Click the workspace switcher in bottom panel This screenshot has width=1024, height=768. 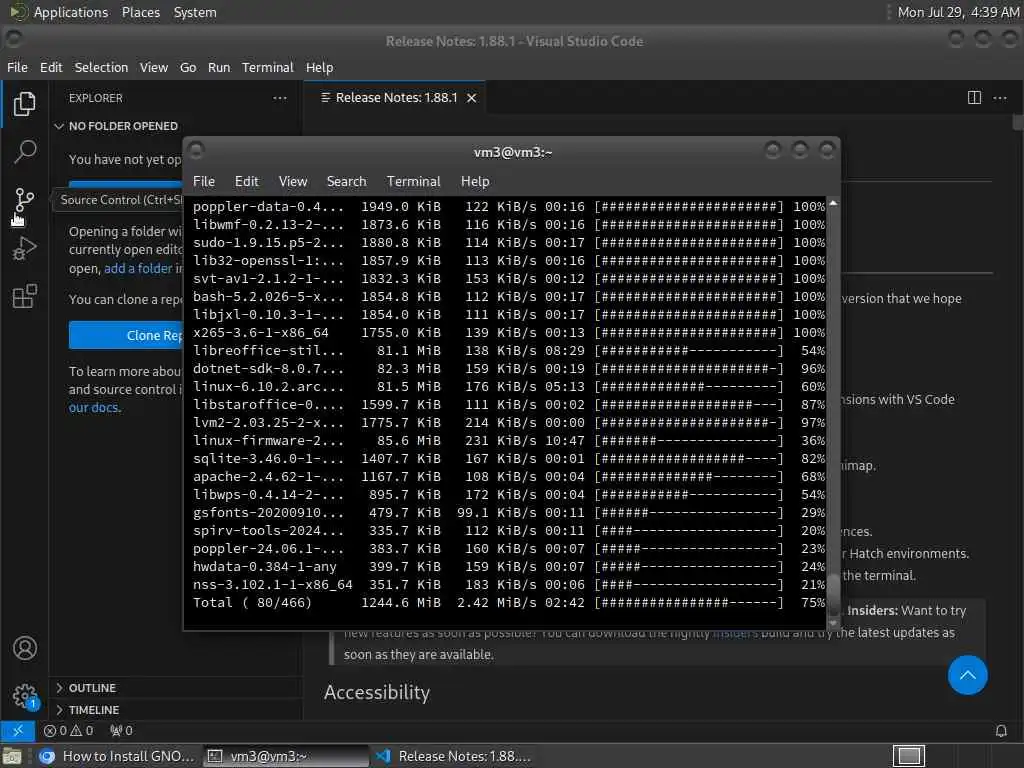(x=909, y=756)
